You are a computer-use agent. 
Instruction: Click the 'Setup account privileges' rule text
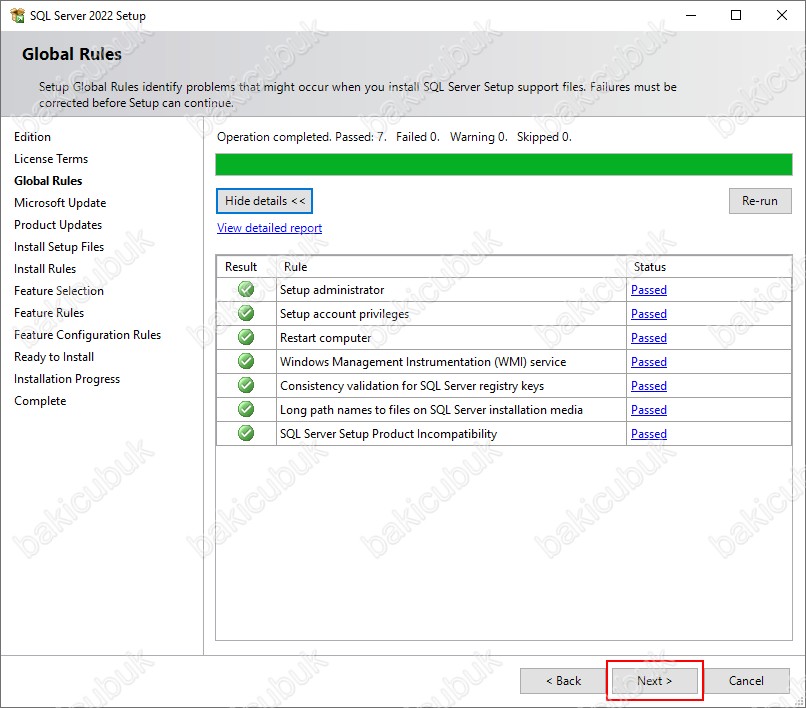pyautogui.click(x=344, y=314)
